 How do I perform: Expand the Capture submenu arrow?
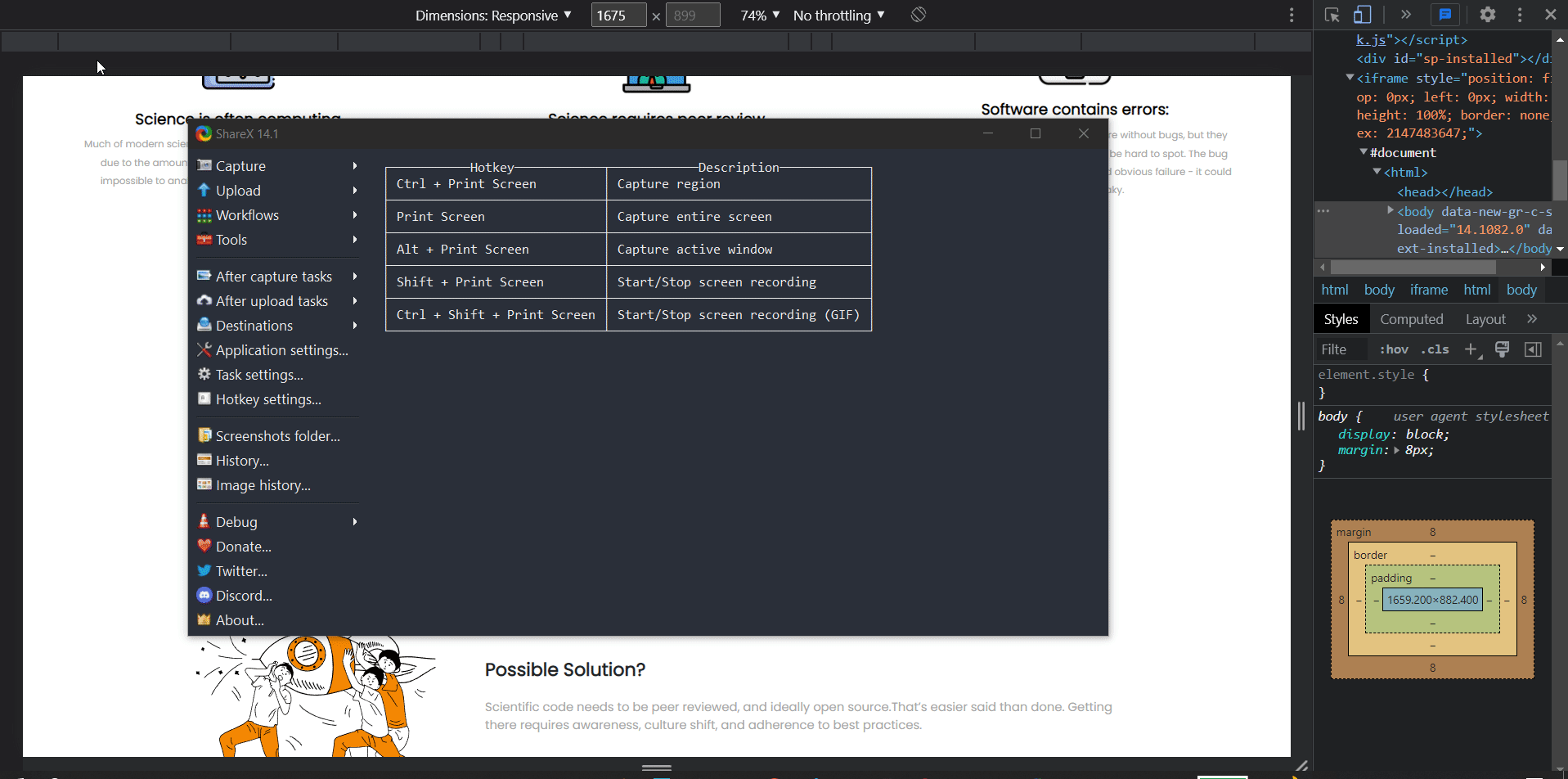[355, 165]
